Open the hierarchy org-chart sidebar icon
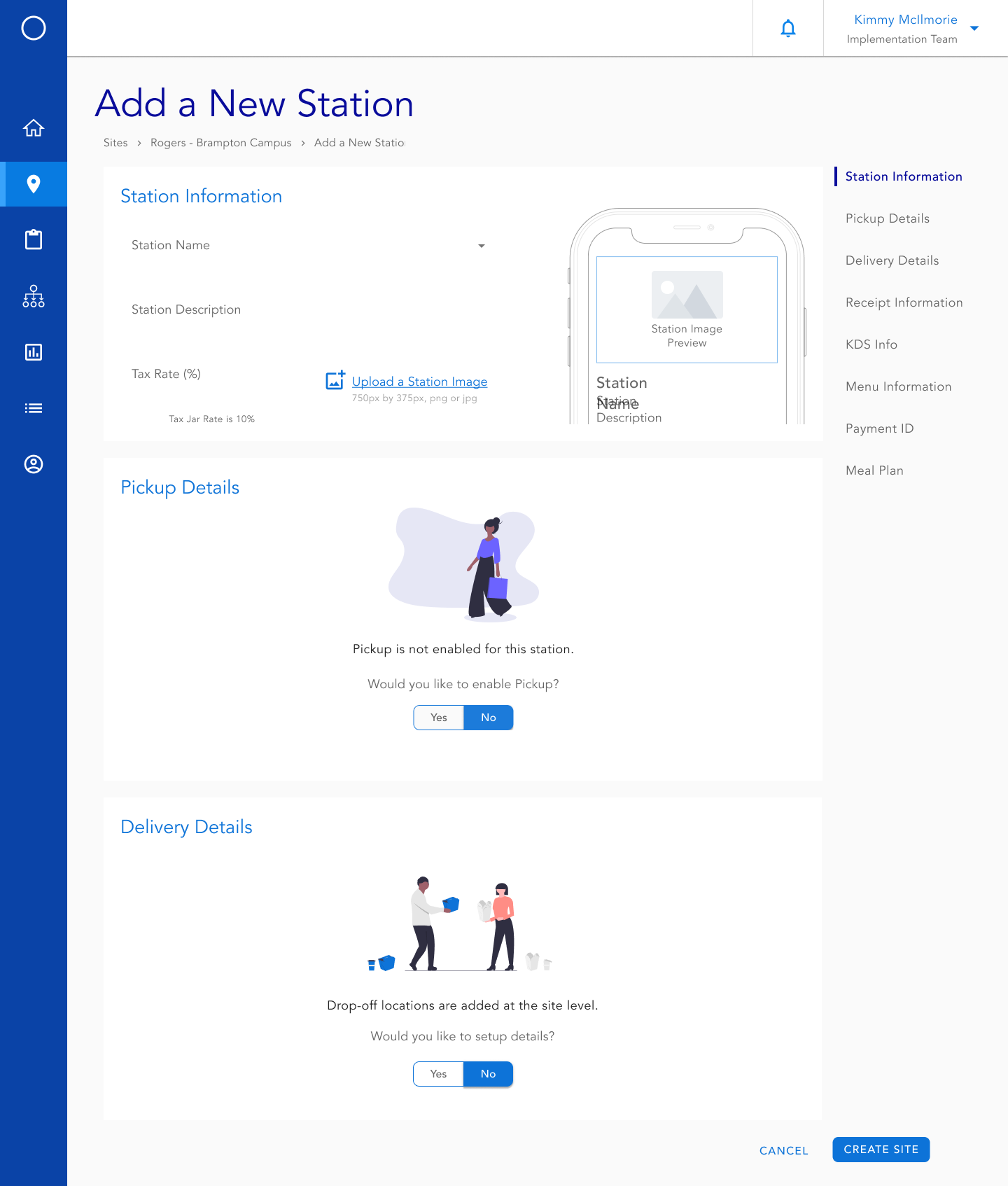Image resolution: width=1008 pixels, height=1186 pixels. coord(34,296)
